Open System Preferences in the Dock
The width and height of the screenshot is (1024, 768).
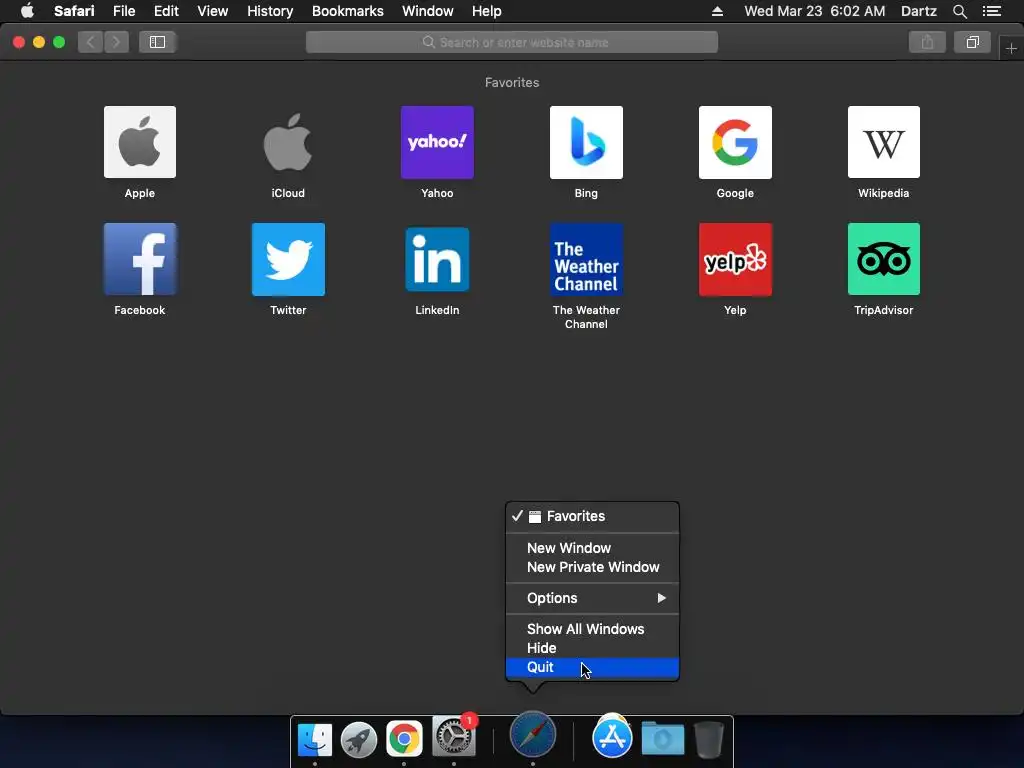point(453,738)
